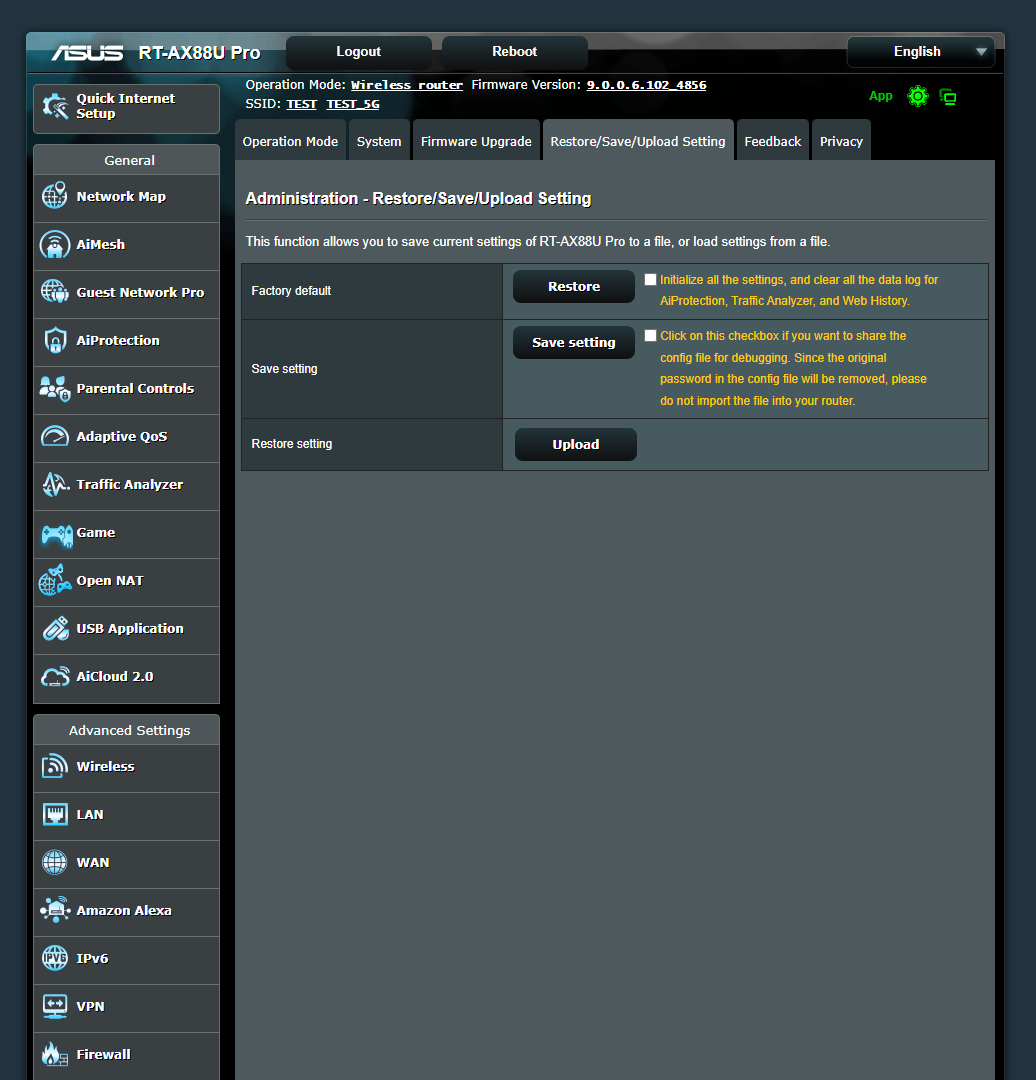Click the Logout button
The image size is (1036, 1080).
[x=359, y=52]
